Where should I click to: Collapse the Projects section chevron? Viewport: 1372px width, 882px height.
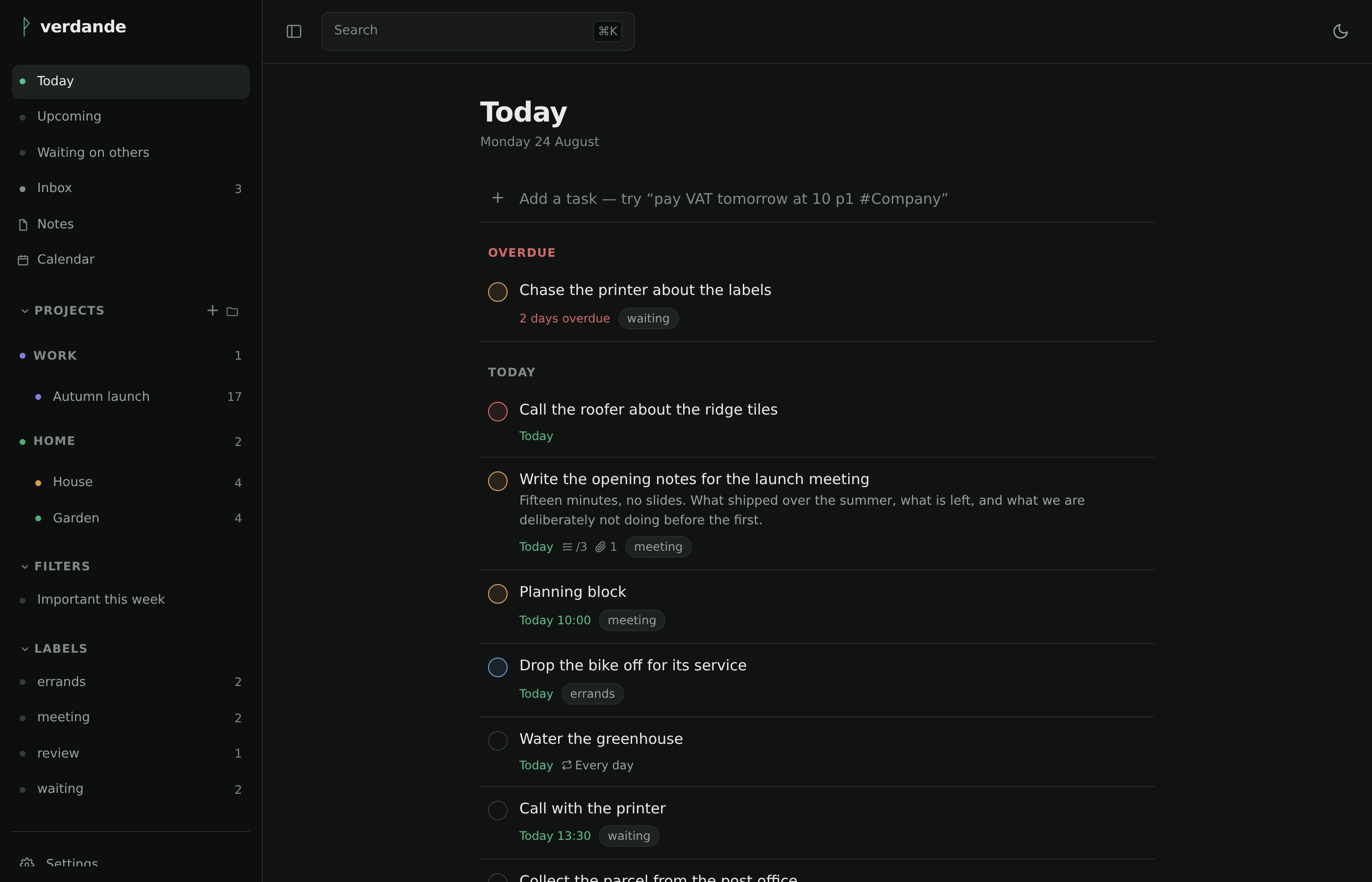click(x=24, y=311)
